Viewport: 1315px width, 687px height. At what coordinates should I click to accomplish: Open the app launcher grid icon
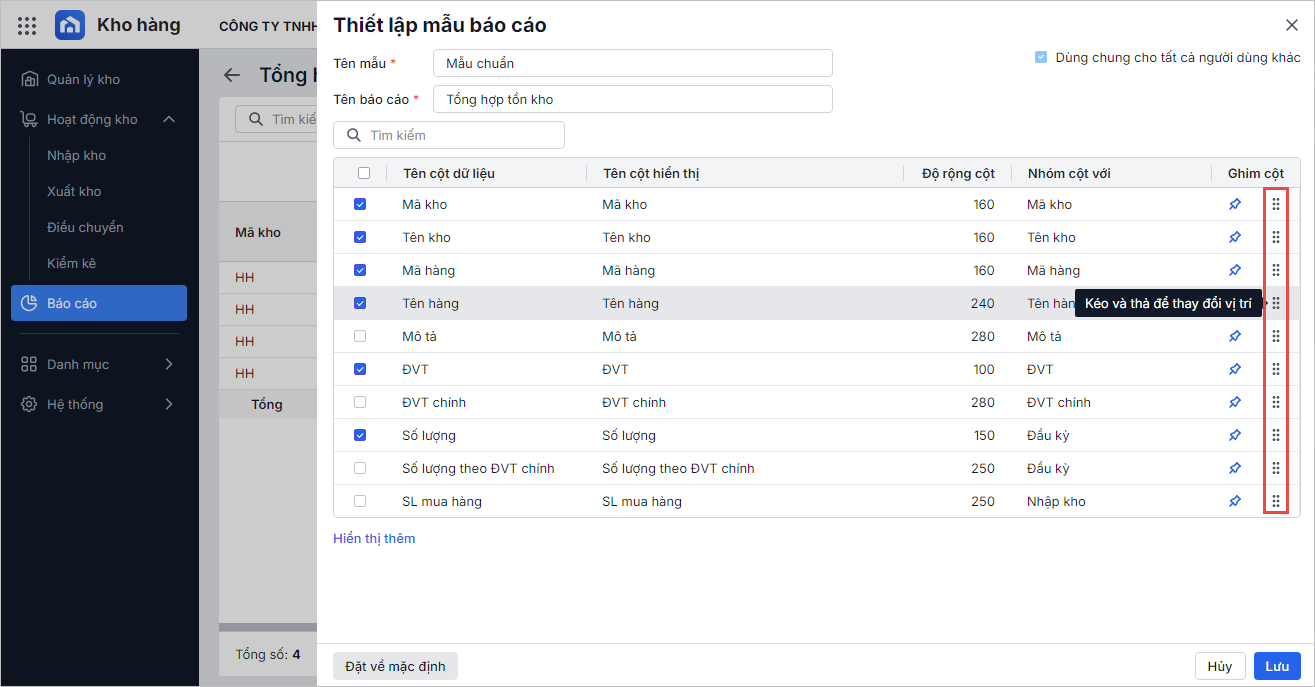click(27, 25)
